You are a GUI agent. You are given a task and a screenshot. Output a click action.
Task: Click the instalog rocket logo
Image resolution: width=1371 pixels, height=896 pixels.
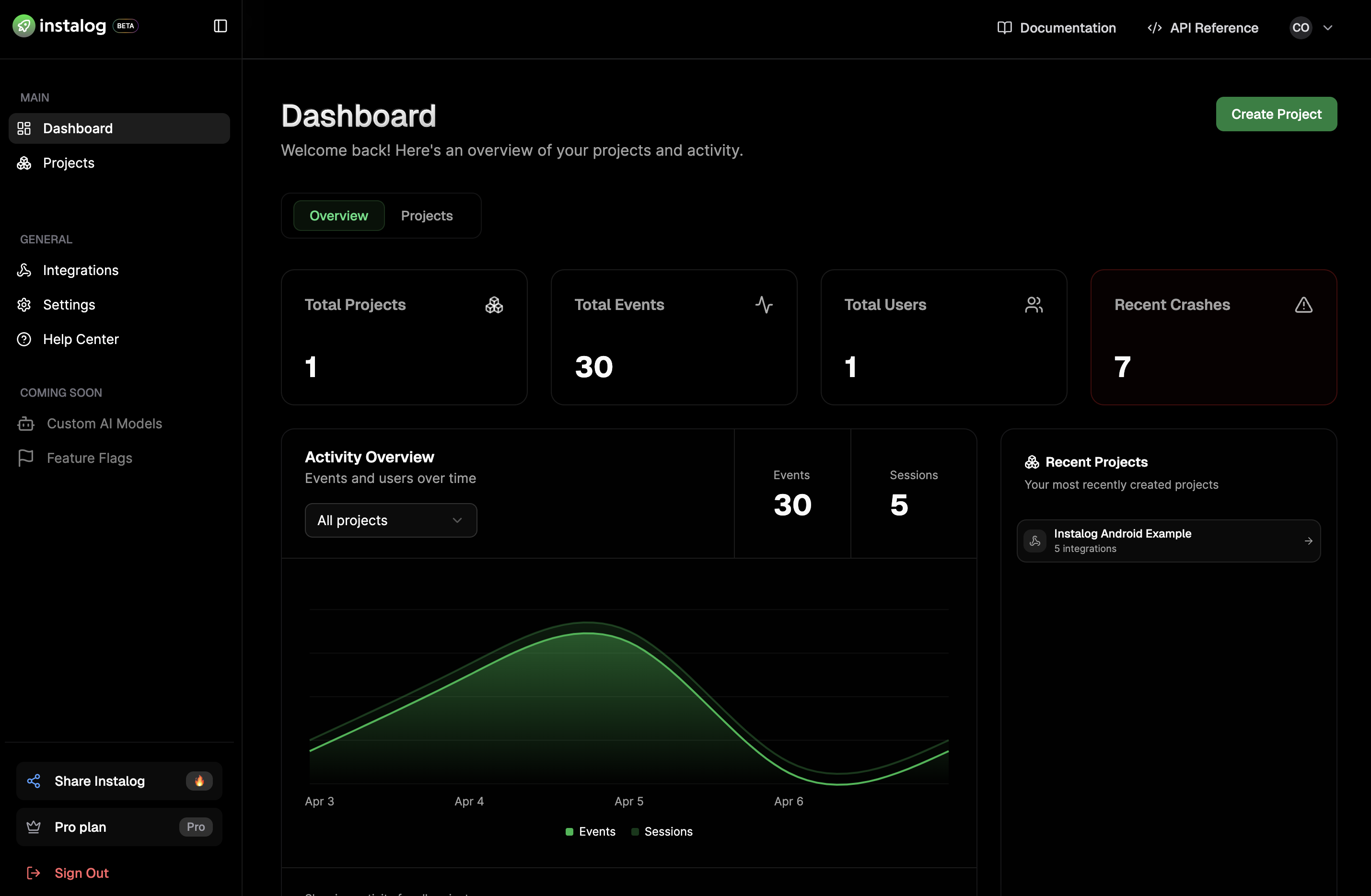(23, 26)
